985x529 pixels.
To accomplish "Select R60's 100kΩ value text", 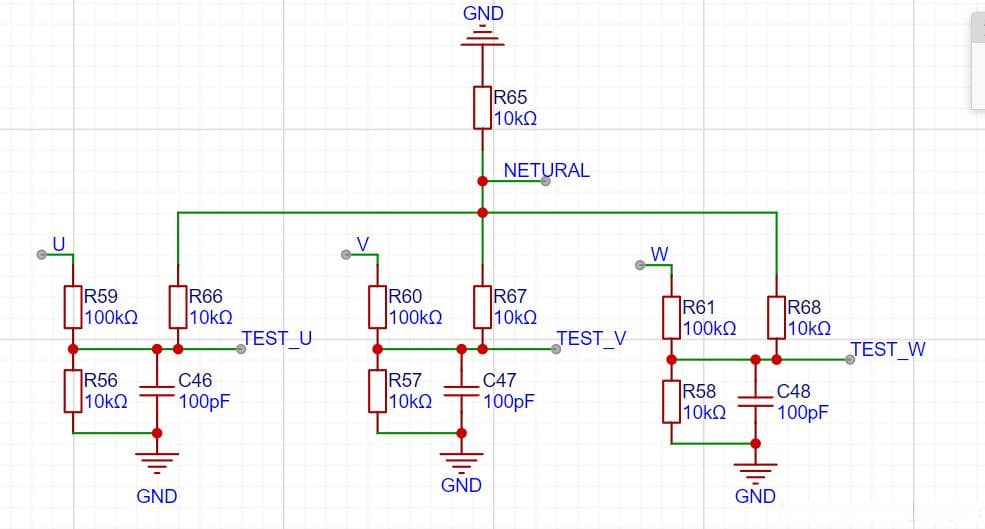I will 415,317.
